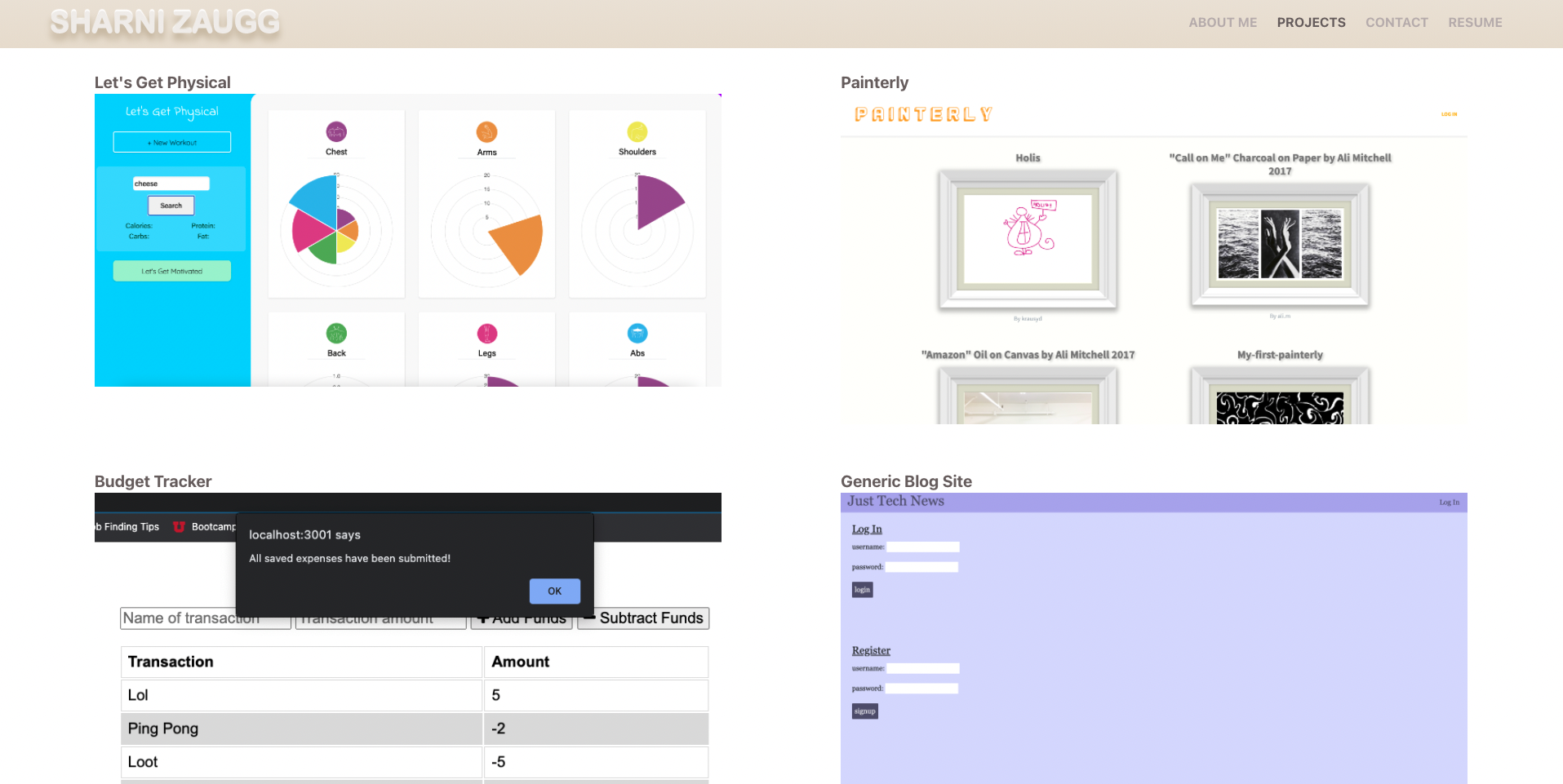Click the username field under Register

pyautogui.click(x=923, y=668)
